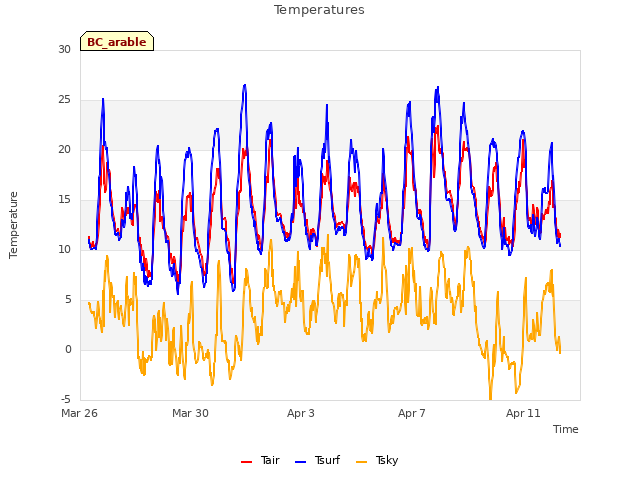Click the Mar 30 x-axis label
The height and width of the screenshot is (480, 640).
point(190,413)
